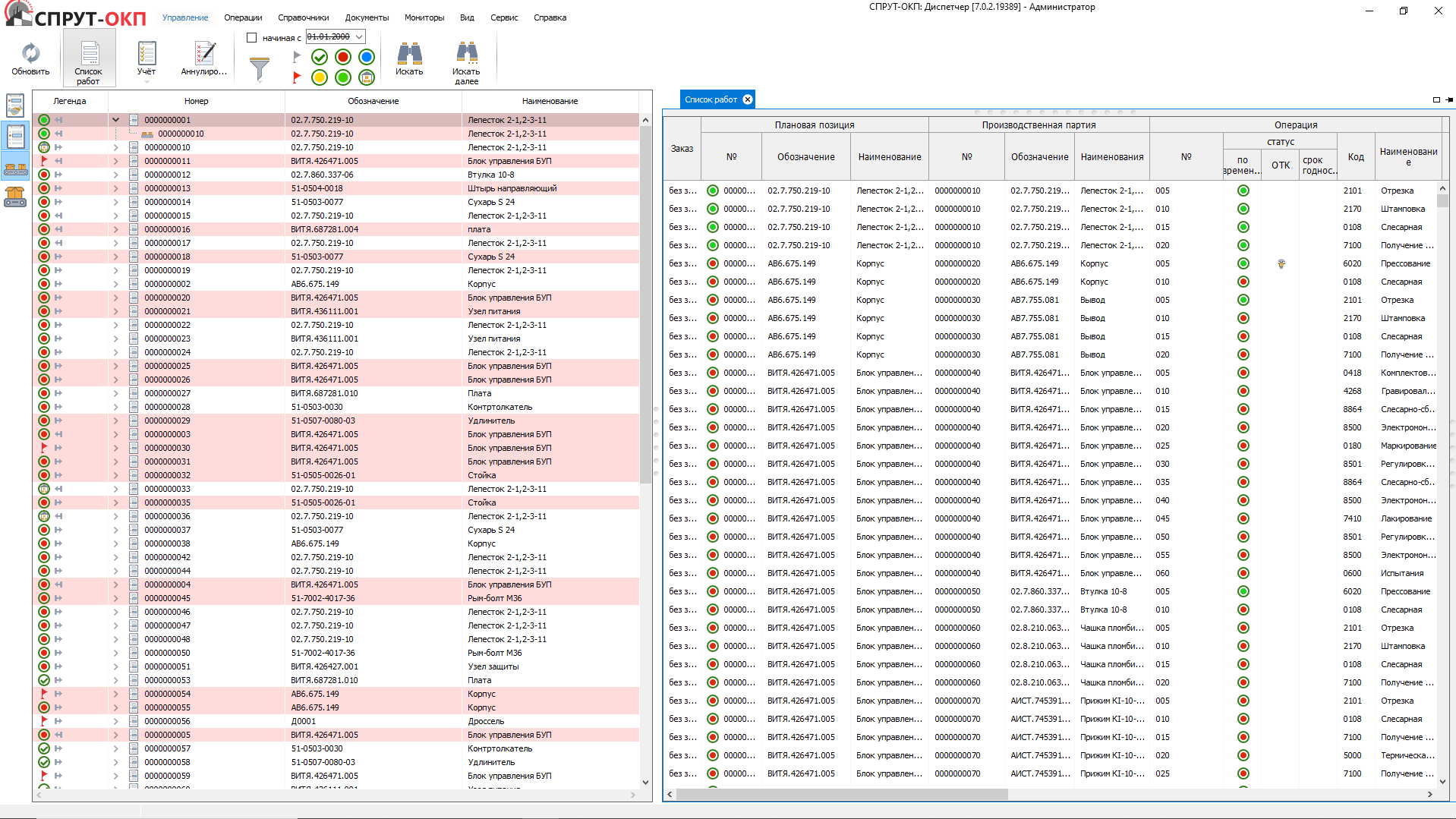This screenshot has height=819, width=1456.
Task: Click the Обновить refresh icon
Action: tap(30, 54)
